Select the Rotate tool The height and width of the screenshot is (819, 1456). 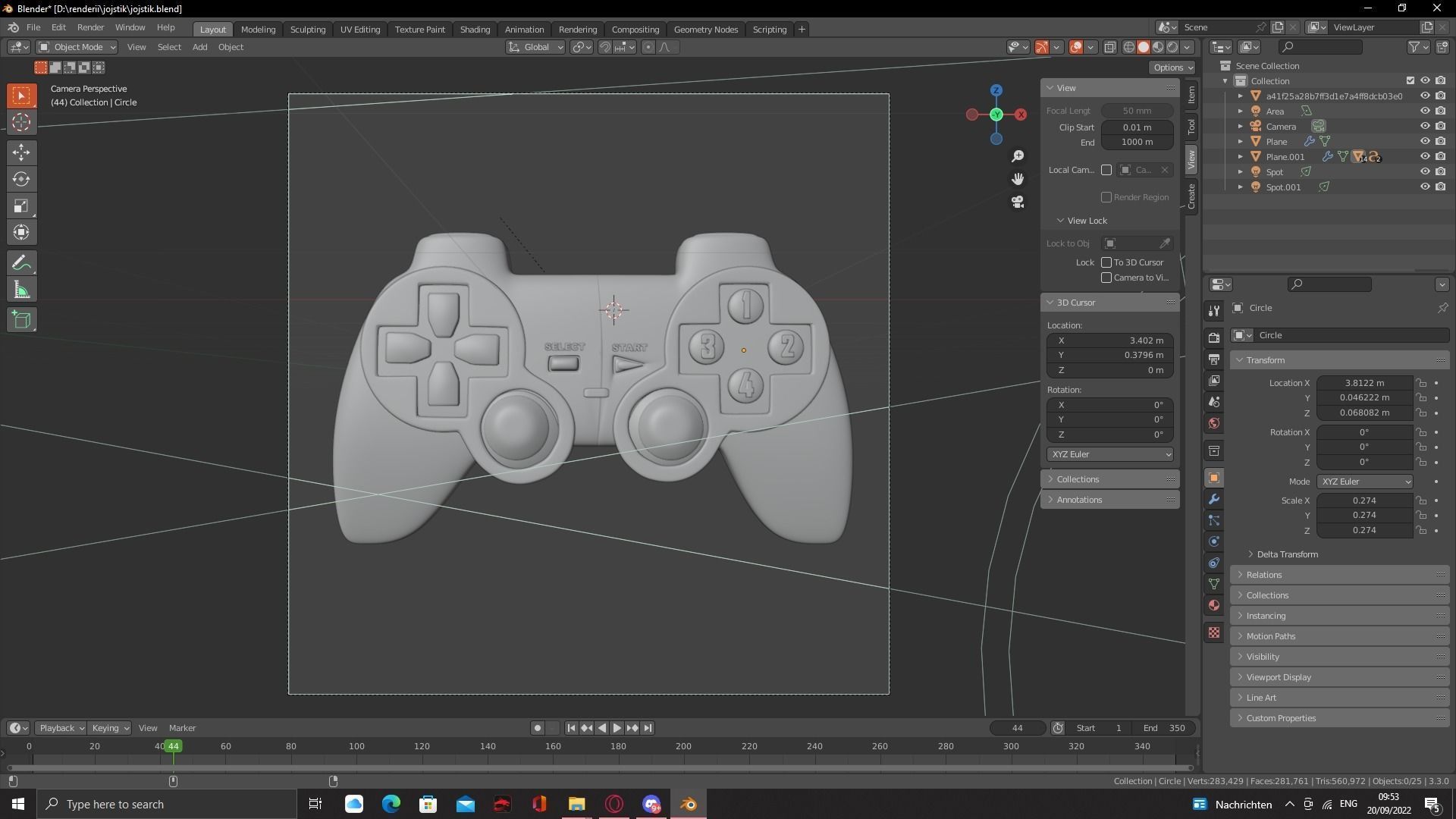(21, 179)
